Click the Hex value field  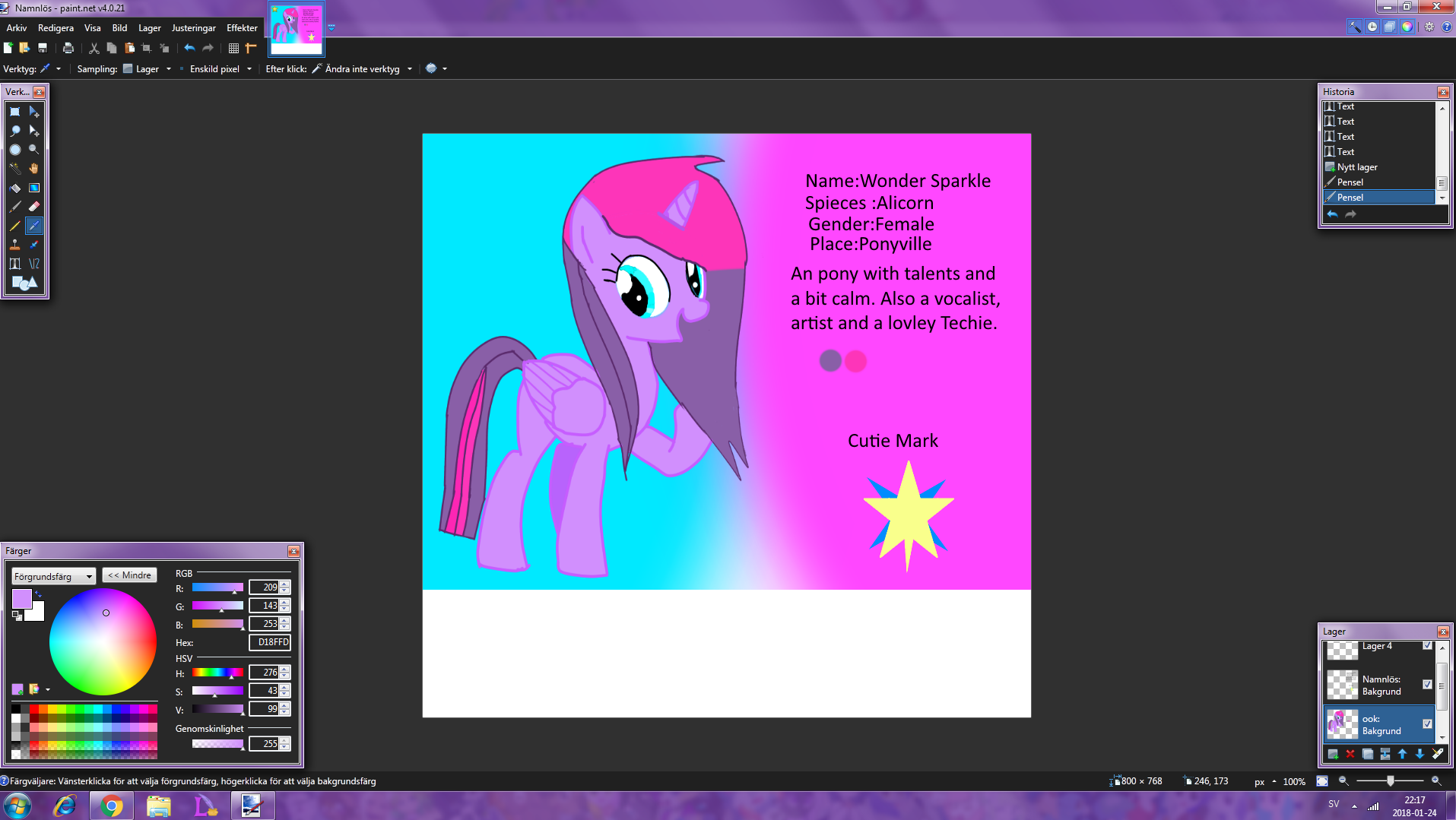pos(270,642)
